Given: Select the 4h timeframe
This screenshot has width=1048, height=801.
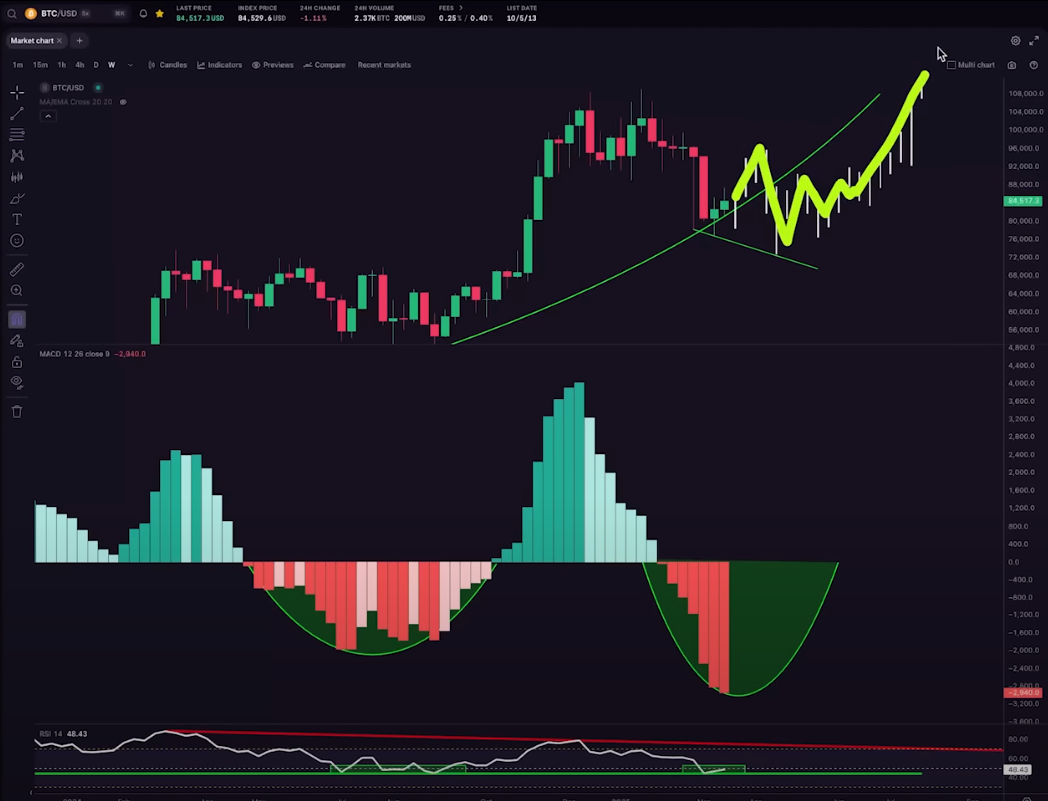Looking at the screenshot, I should pyautogui.click(x=80, y=65).
